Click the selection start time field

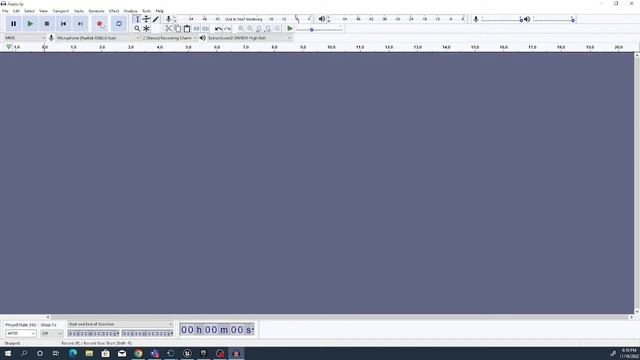coord(93,333)
